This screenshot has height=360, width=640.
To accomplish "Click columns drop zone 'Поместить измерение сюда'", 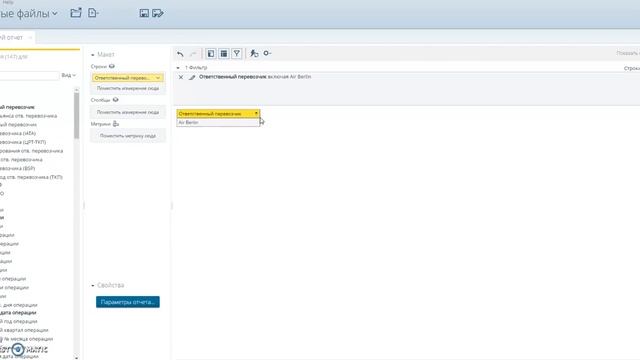I will (x=128, y=112).
